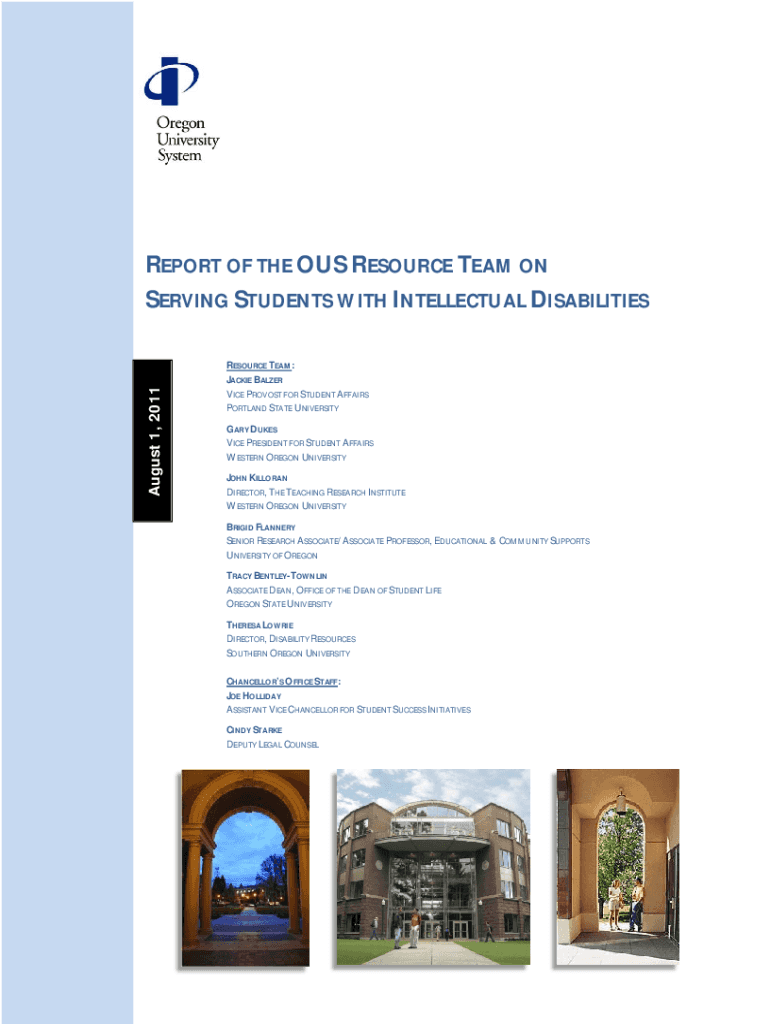
Task: Select the name 'Gary Dukes'
Action: pyautogui.click(x=252, y=429)
